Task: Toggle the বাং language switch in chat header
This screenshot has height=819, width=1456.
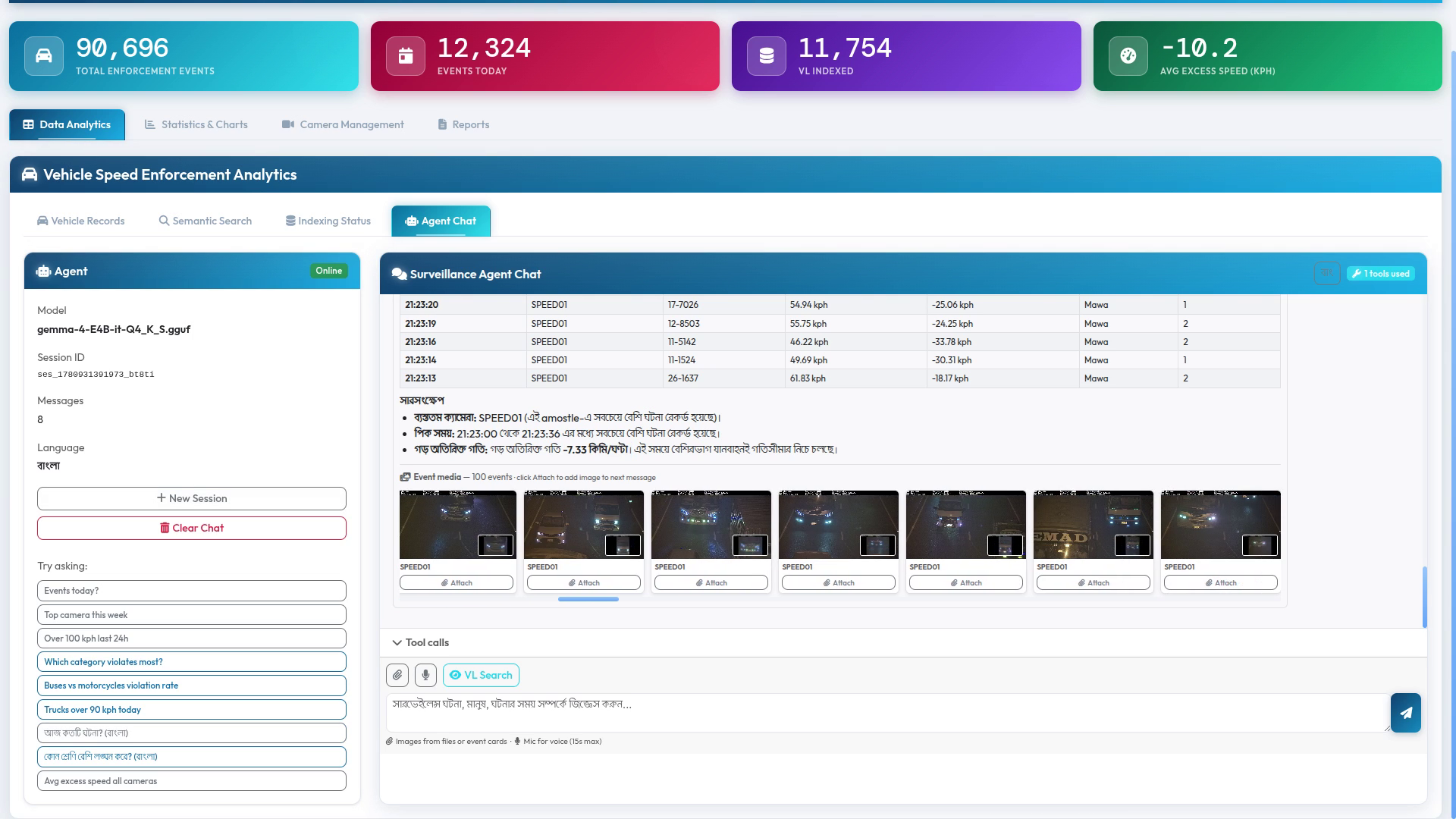Action: click(1326, 274)
